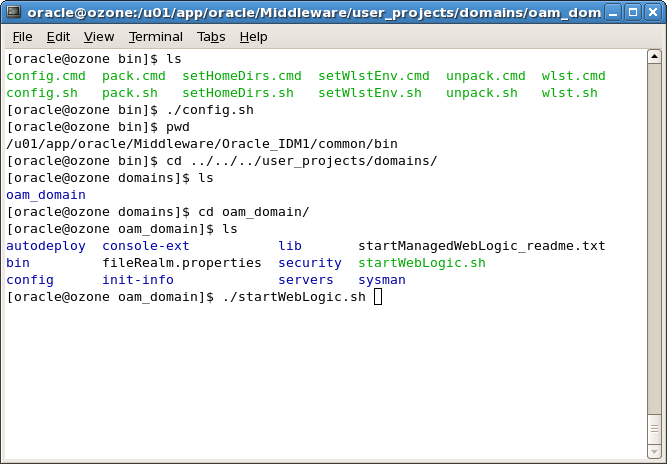Click the green startWebLogic.sh file name
The width and height of the screenshot is (667, 464).
click(422, 263)
